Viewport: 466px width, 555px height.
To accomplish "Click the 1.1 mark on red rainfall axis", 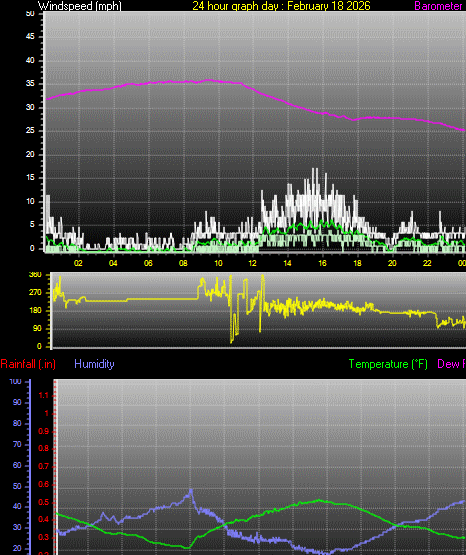I will pyautogui.click(x=44, y=395).
